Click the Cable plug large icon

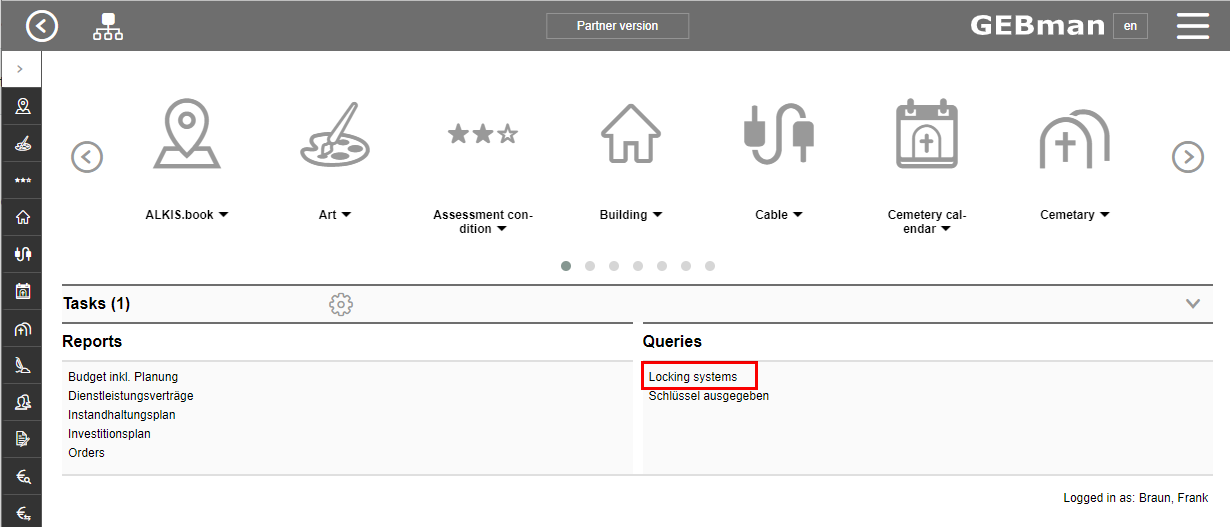point(779,133)
